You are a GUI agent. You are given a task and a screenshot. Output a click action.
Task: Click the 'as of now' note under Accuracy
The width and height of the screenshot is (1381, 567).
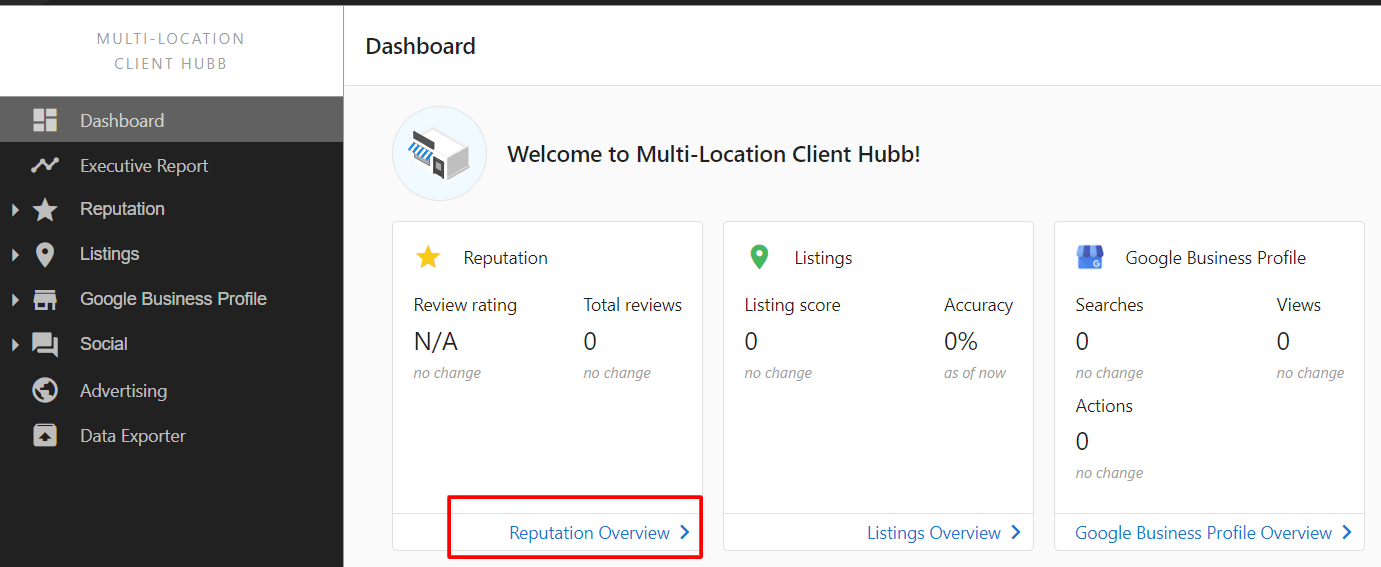coord(975,373)
